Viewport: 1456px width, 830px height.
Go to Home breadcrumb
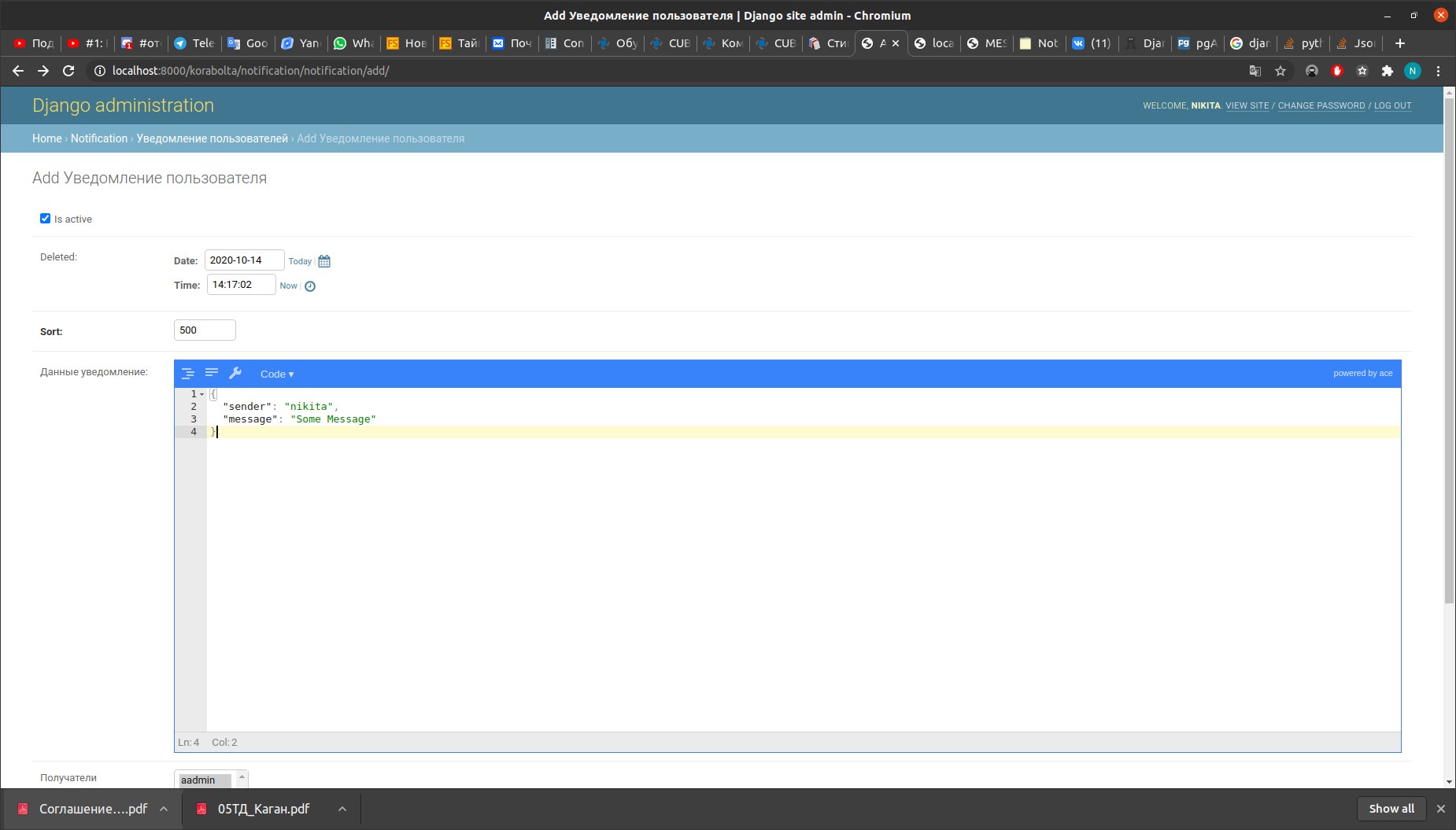point(46,138)
